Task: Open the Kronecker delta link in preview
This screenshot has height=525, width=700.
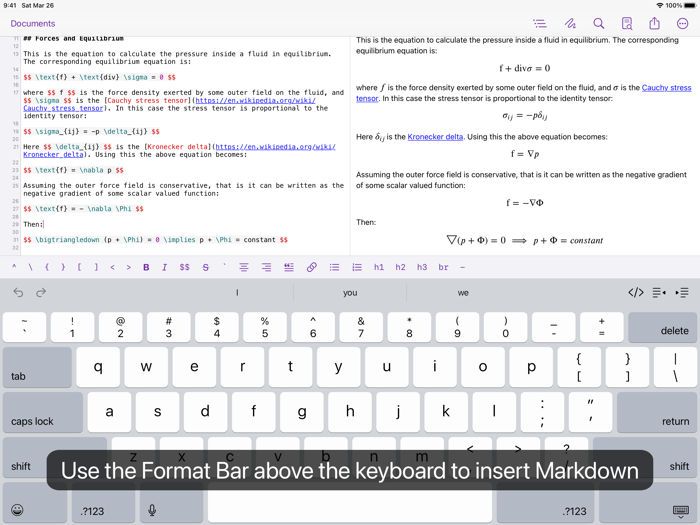Action: (x=435, y=137)
